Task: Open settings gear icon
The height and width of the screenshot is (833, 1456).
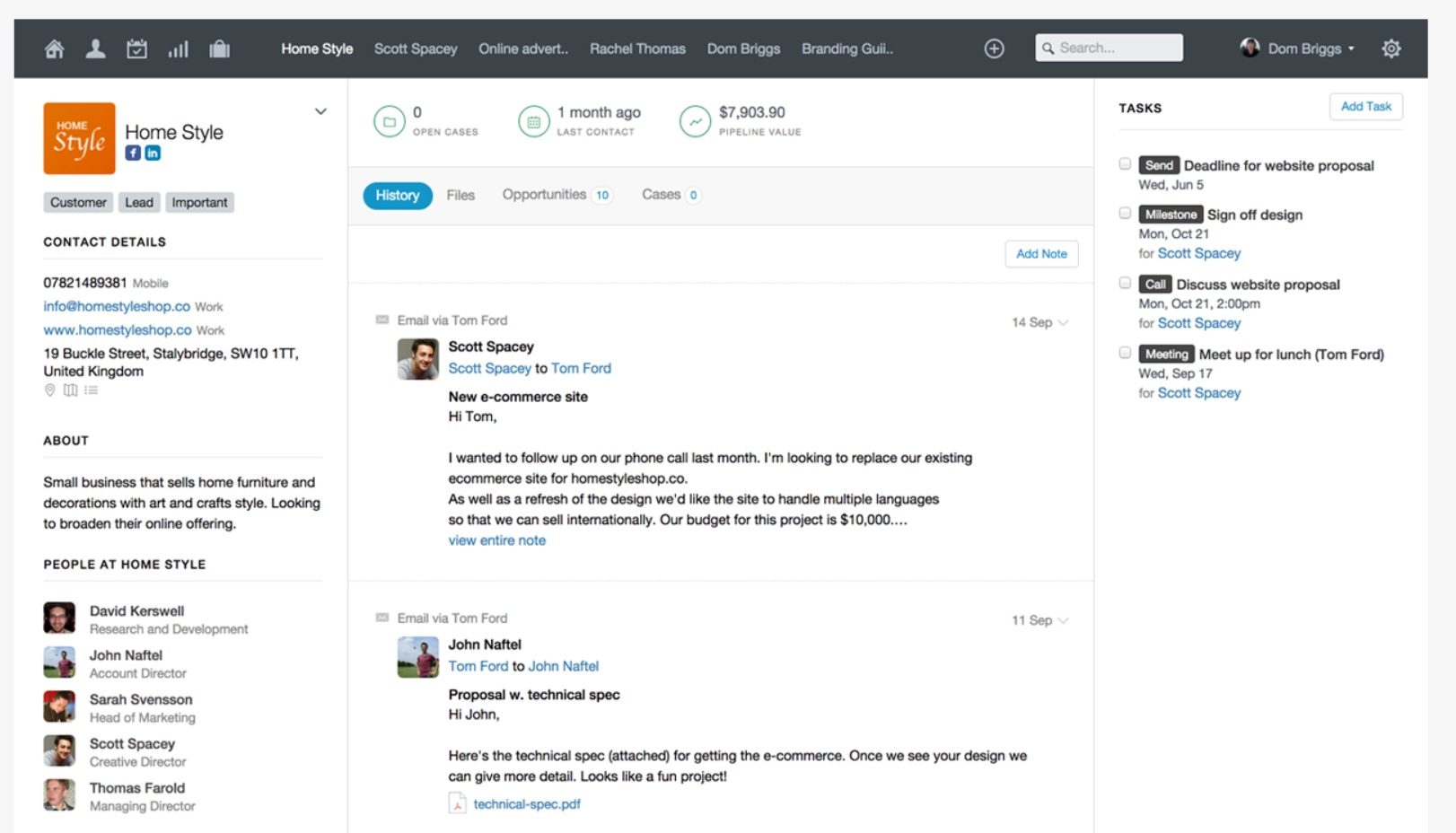Action: [1390, 48]
